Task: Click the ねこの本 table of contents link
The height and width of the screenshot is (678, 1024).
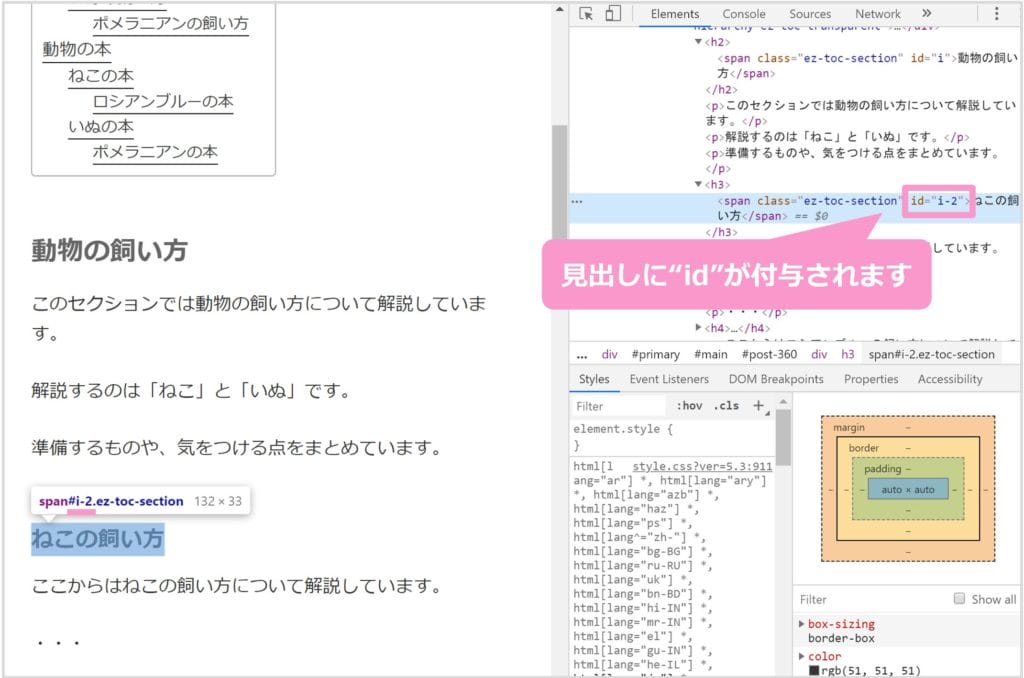Action: 101,76
